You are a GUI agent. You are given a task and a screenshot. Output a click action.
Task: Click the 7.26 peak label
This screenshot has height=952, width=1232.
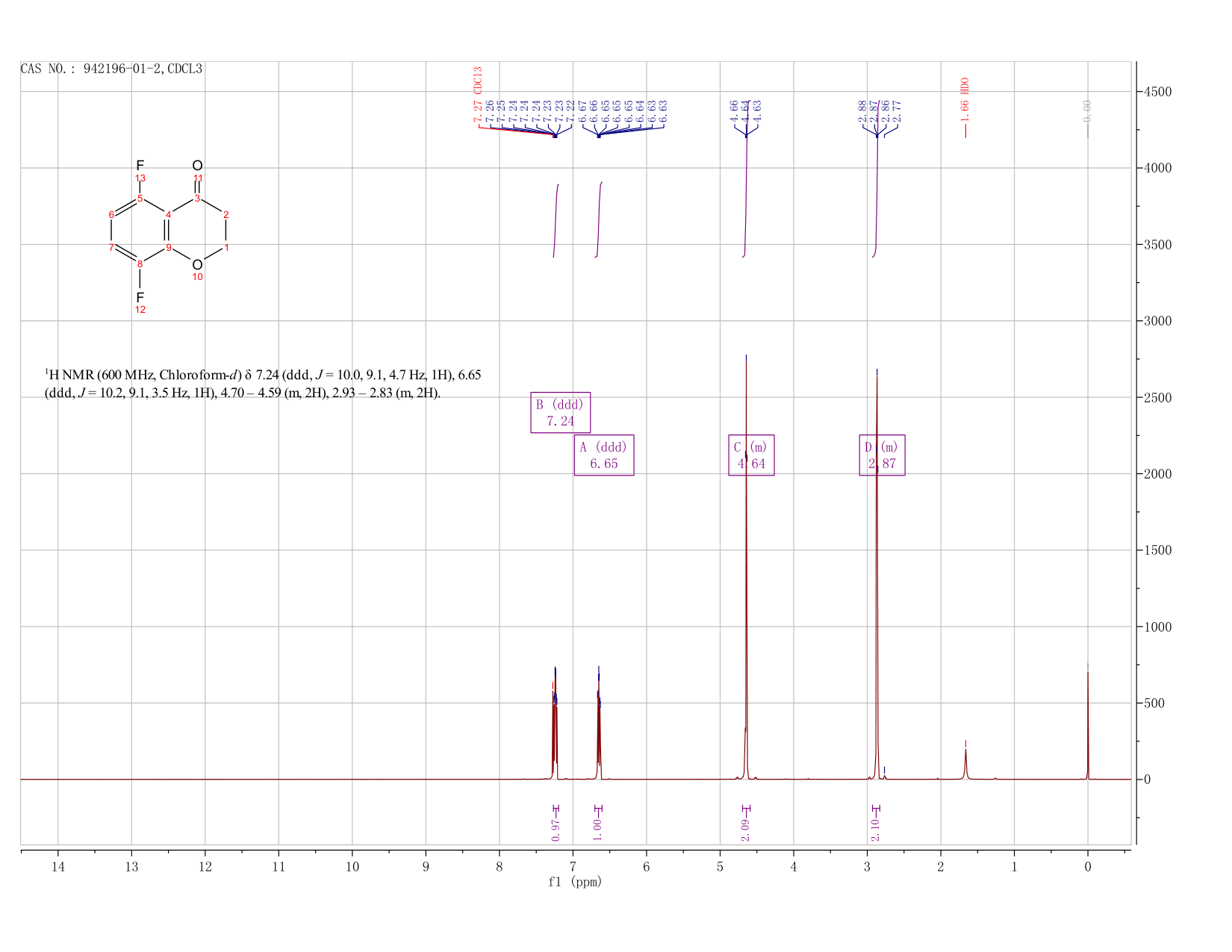click(490, 111)
